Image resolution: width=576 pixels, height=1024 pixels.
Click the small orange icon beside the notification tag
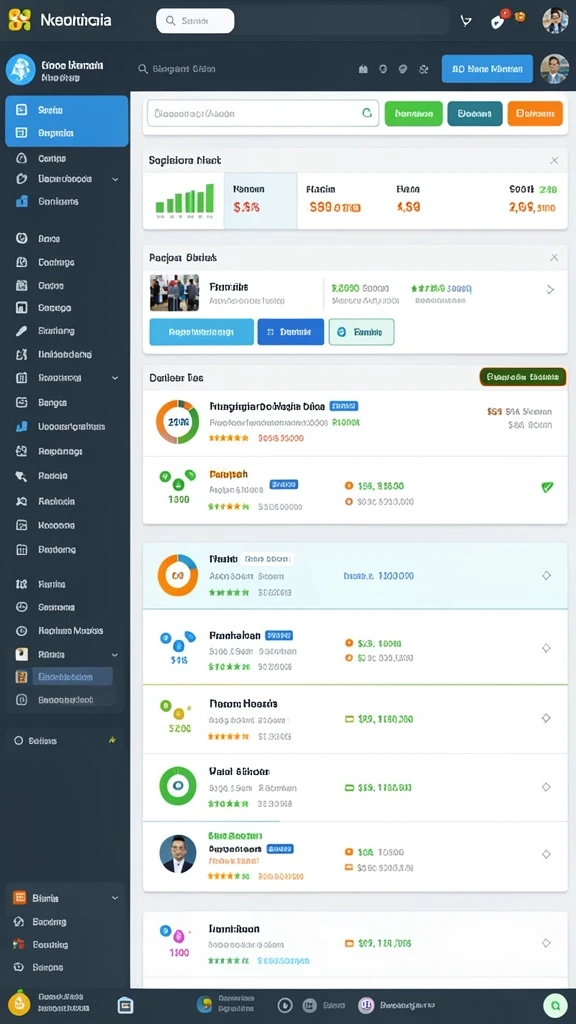pyautogui.click(x=520, y=17)
